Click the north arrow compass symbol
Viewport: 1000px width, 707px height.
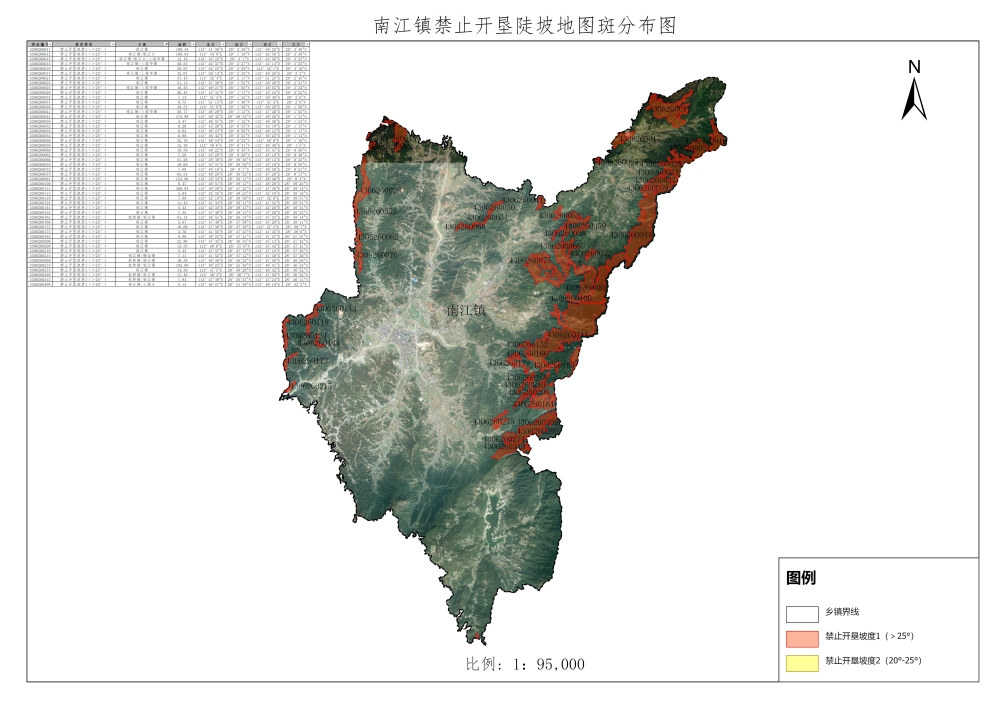click(x=914, y=90)
